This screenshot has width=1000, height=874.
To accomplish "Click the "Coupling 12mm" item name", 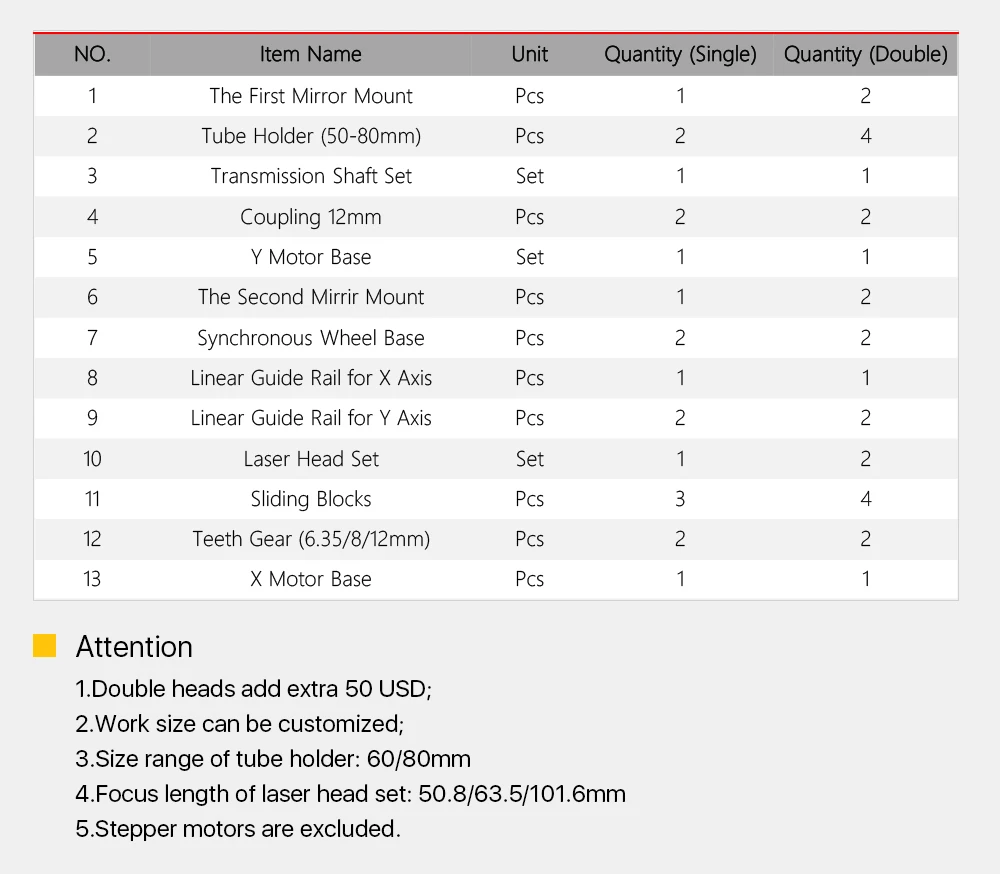I will 311,217.
